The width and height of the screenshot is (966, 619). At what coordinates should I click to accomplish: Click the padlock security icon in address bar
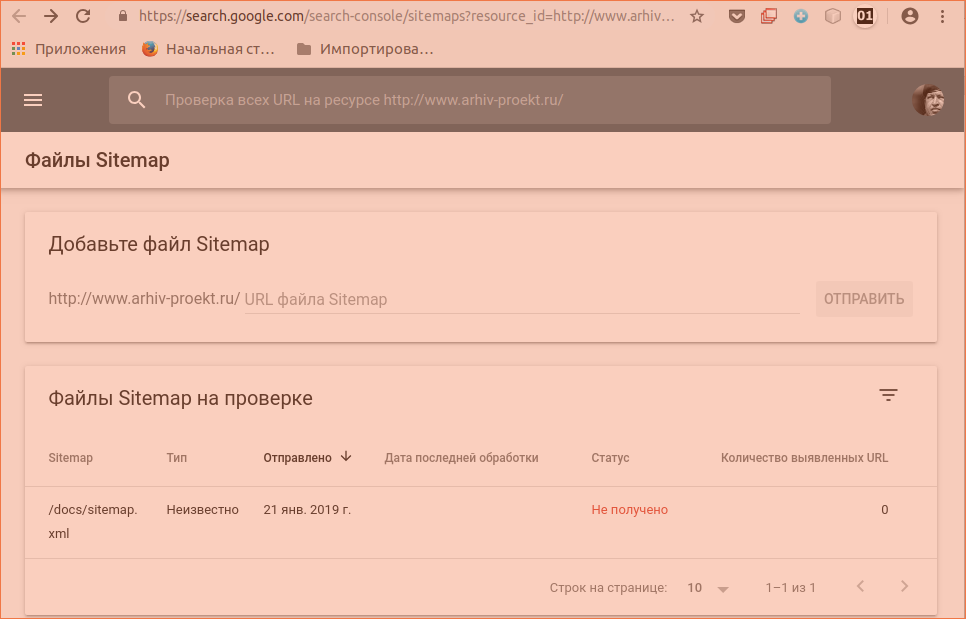tap(123, 16)
